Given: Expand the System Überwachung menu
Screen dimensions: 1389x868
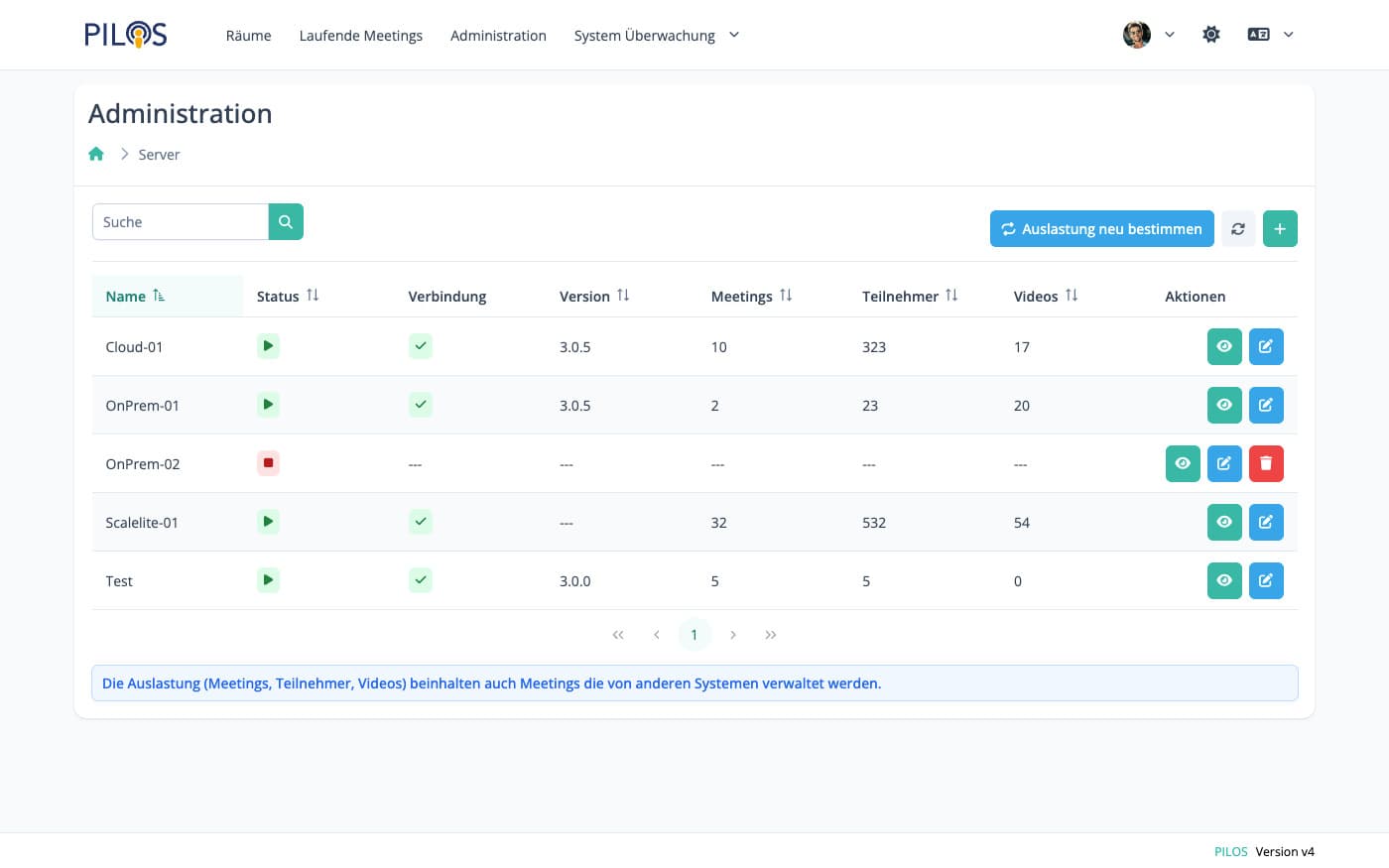Looking at the screenshot, I should tap(656, 36).
